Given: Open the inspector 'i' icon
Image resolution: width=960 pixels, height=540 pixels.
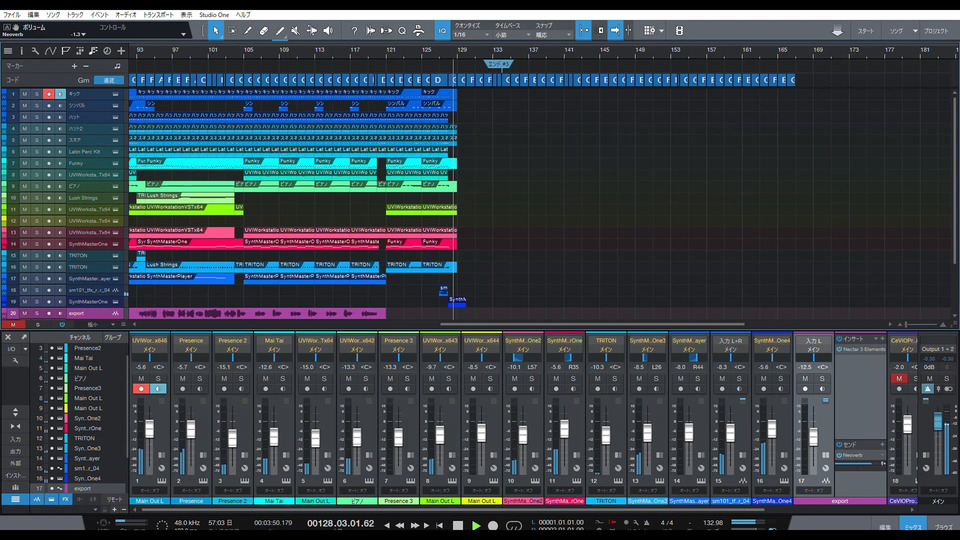Looking at the screenshot, I should click(x=21, y=51).
